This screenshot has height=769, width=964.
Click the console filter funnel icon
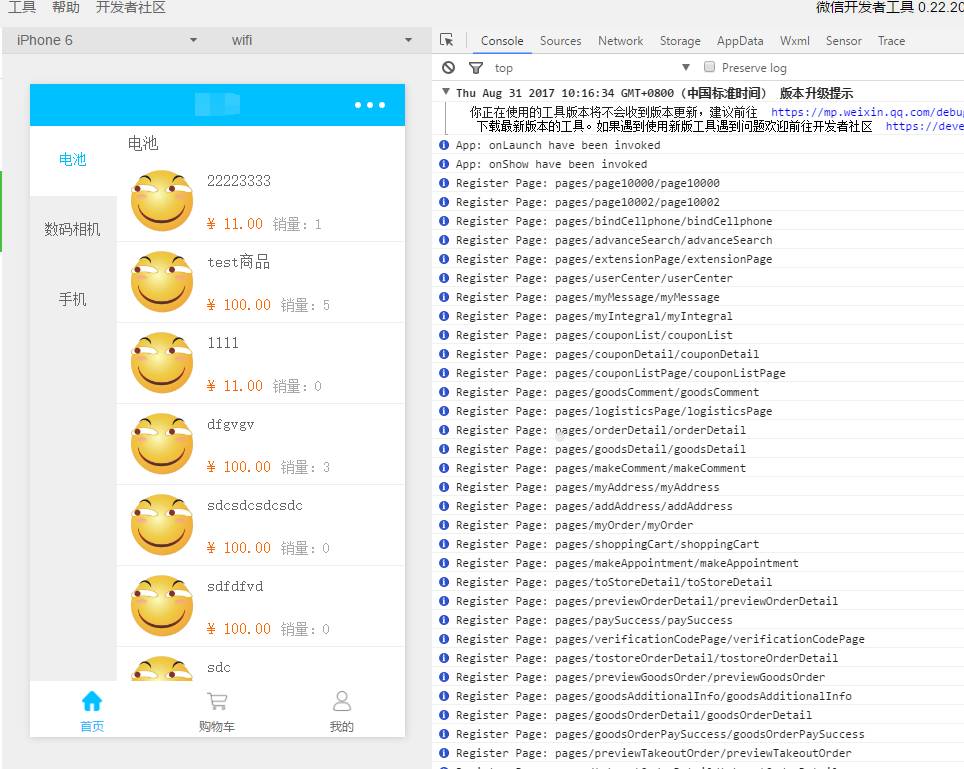475,67
